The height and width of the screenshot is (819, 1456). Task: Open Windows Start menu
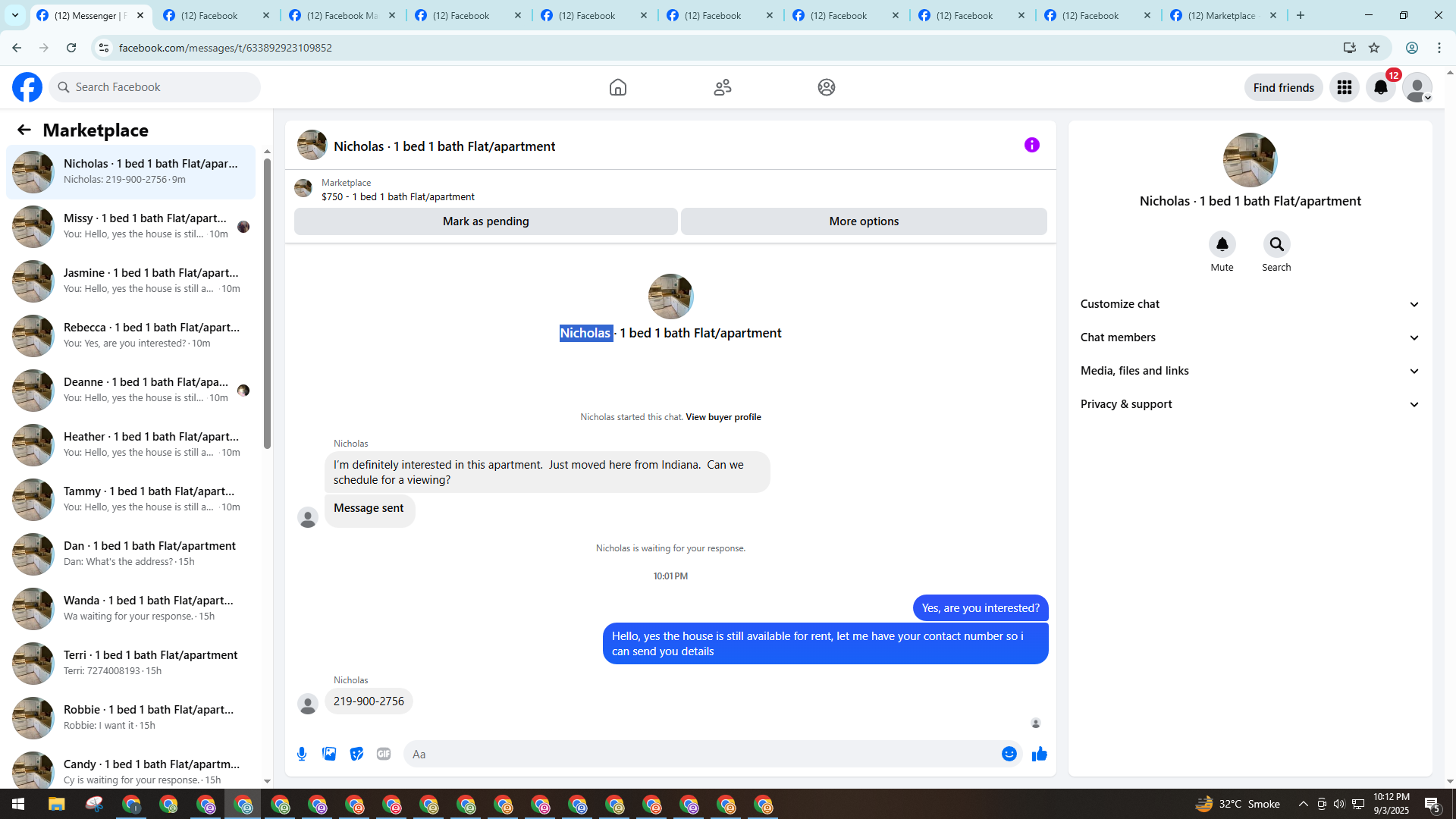point(18,804)
